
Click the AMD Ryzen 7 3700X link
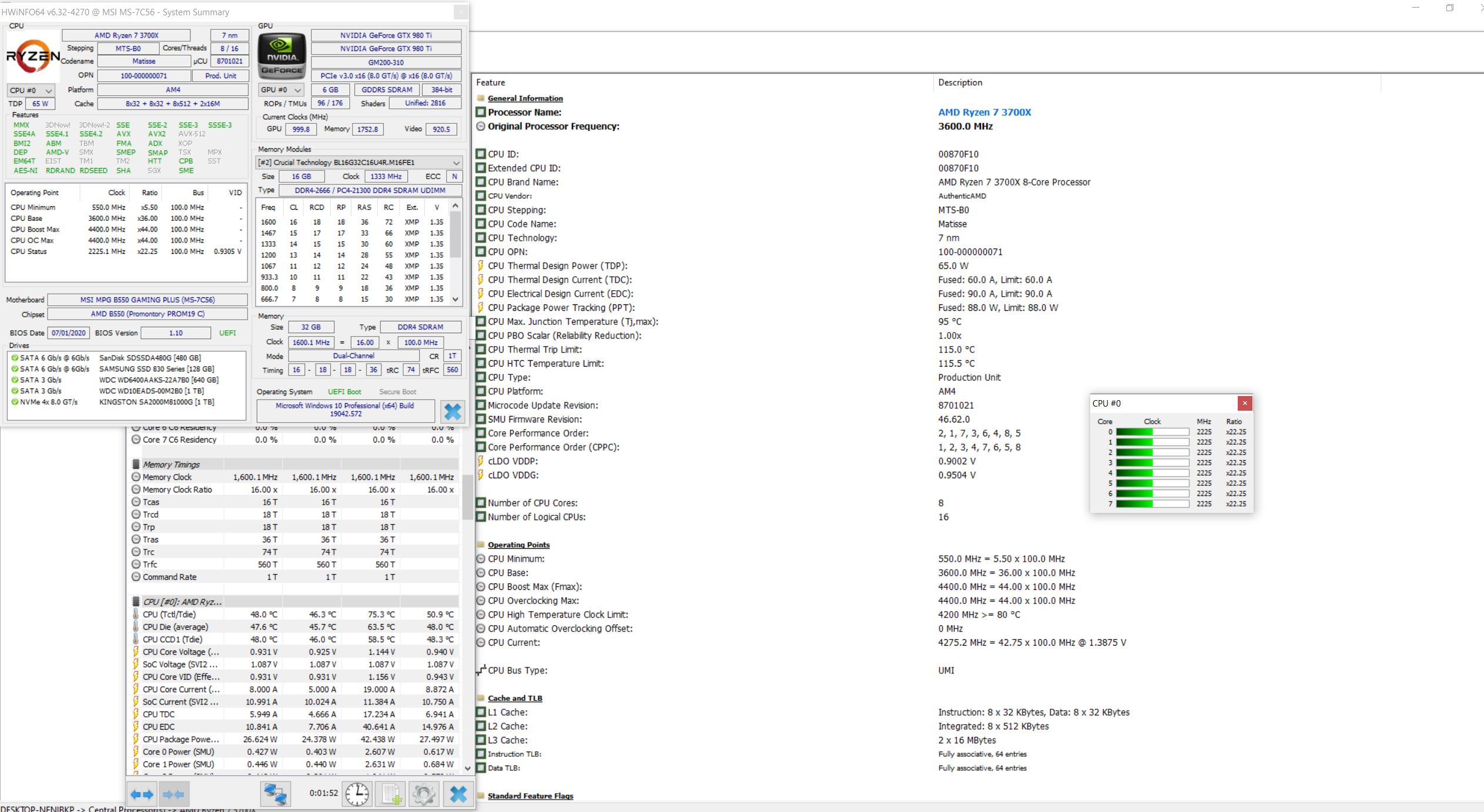click(984, 112)
